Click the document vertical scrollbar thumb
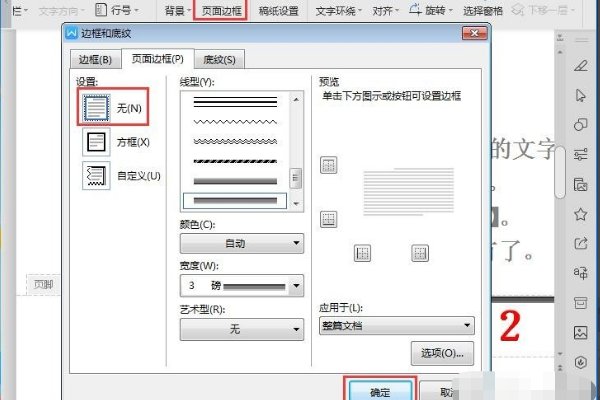 pos(560,172)
